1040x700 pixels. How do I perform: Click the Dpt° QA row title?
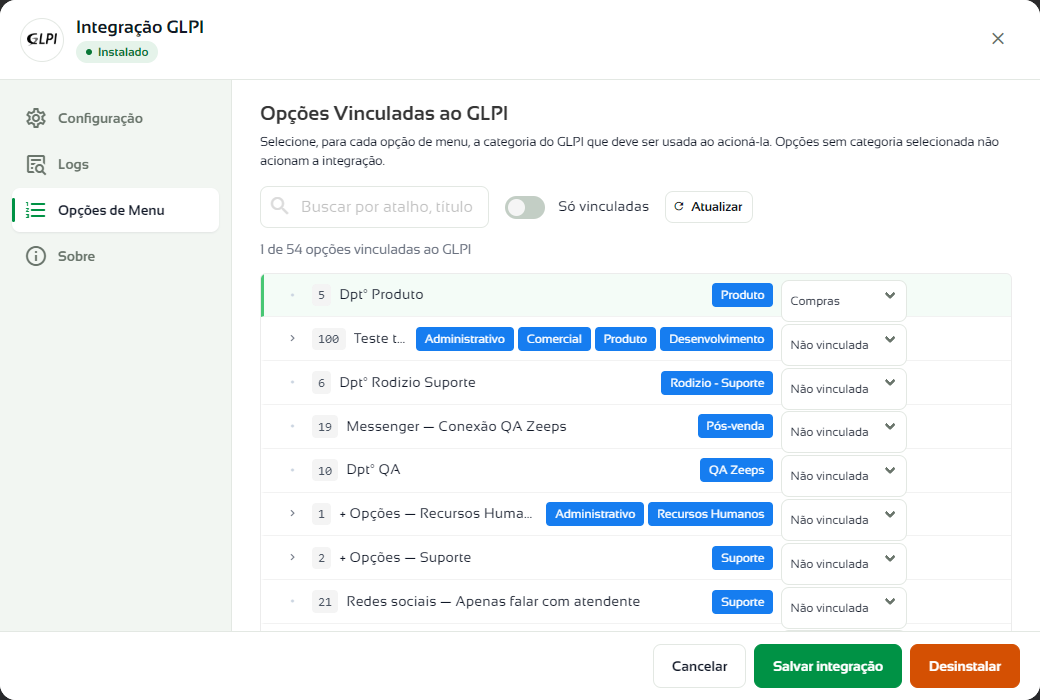[373, 470]
